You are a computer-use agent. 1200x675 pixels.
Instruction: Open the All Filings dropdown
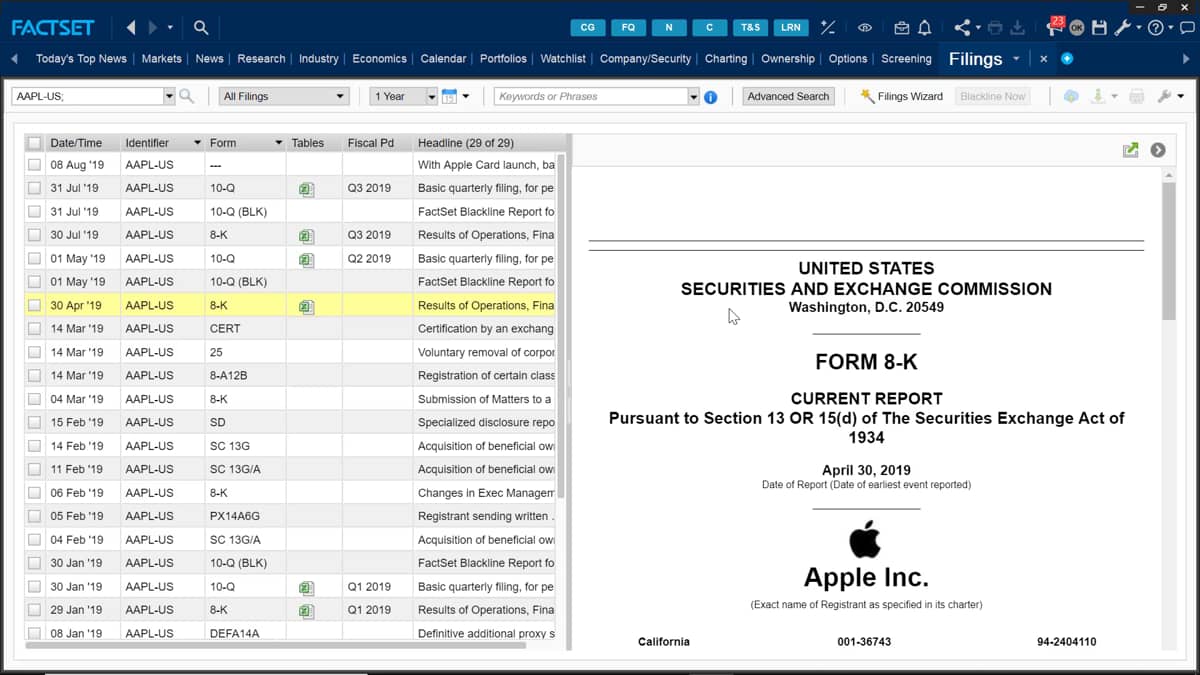point(283,96)
